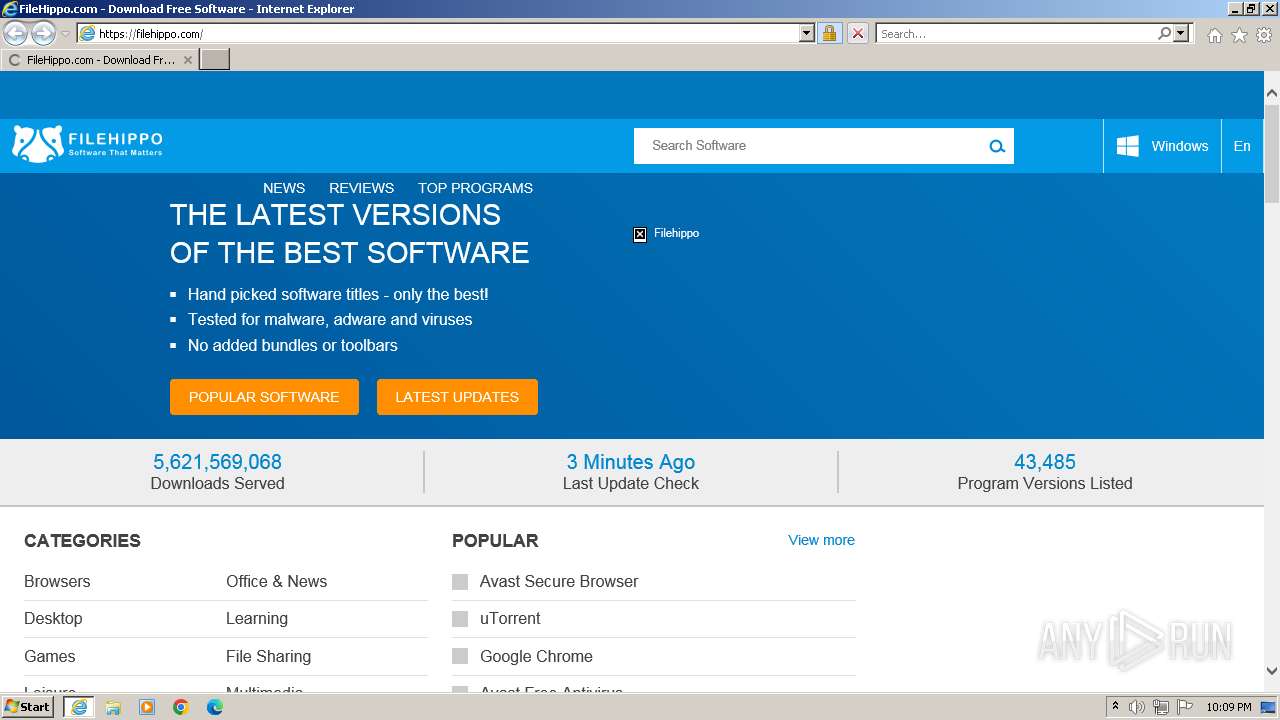Open favorites star icon
Viewport: 1280px width, 720px height.
coord(1239,35)
